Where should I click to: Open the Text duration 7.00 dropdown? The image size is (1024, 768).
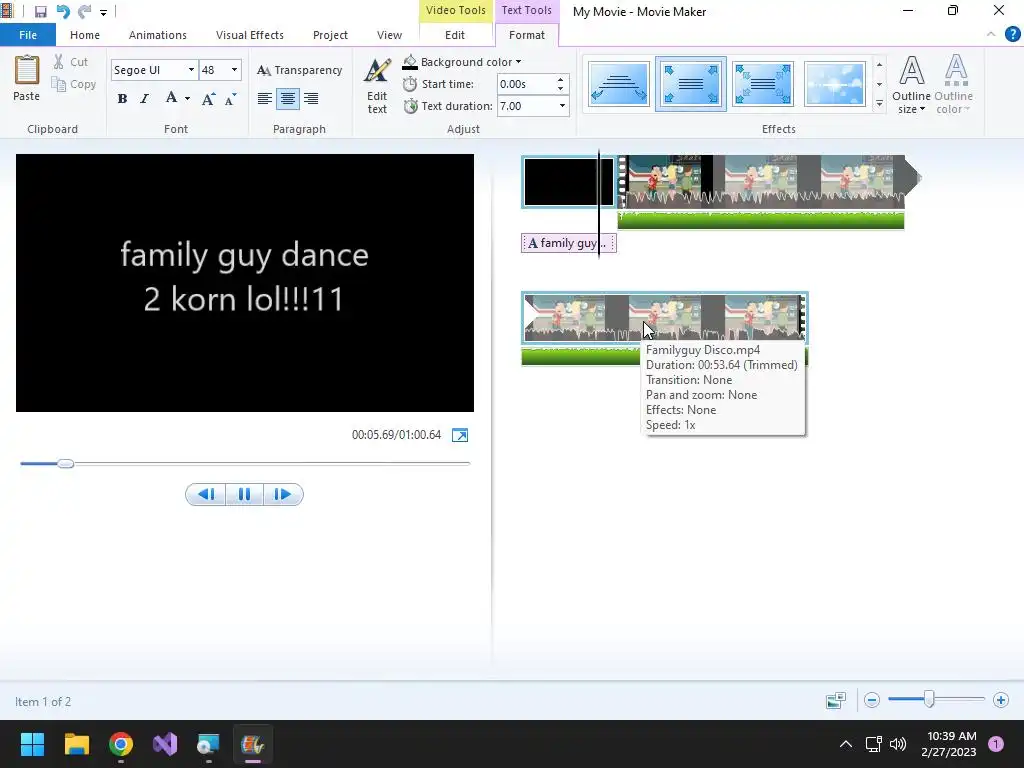pos(562,106)
